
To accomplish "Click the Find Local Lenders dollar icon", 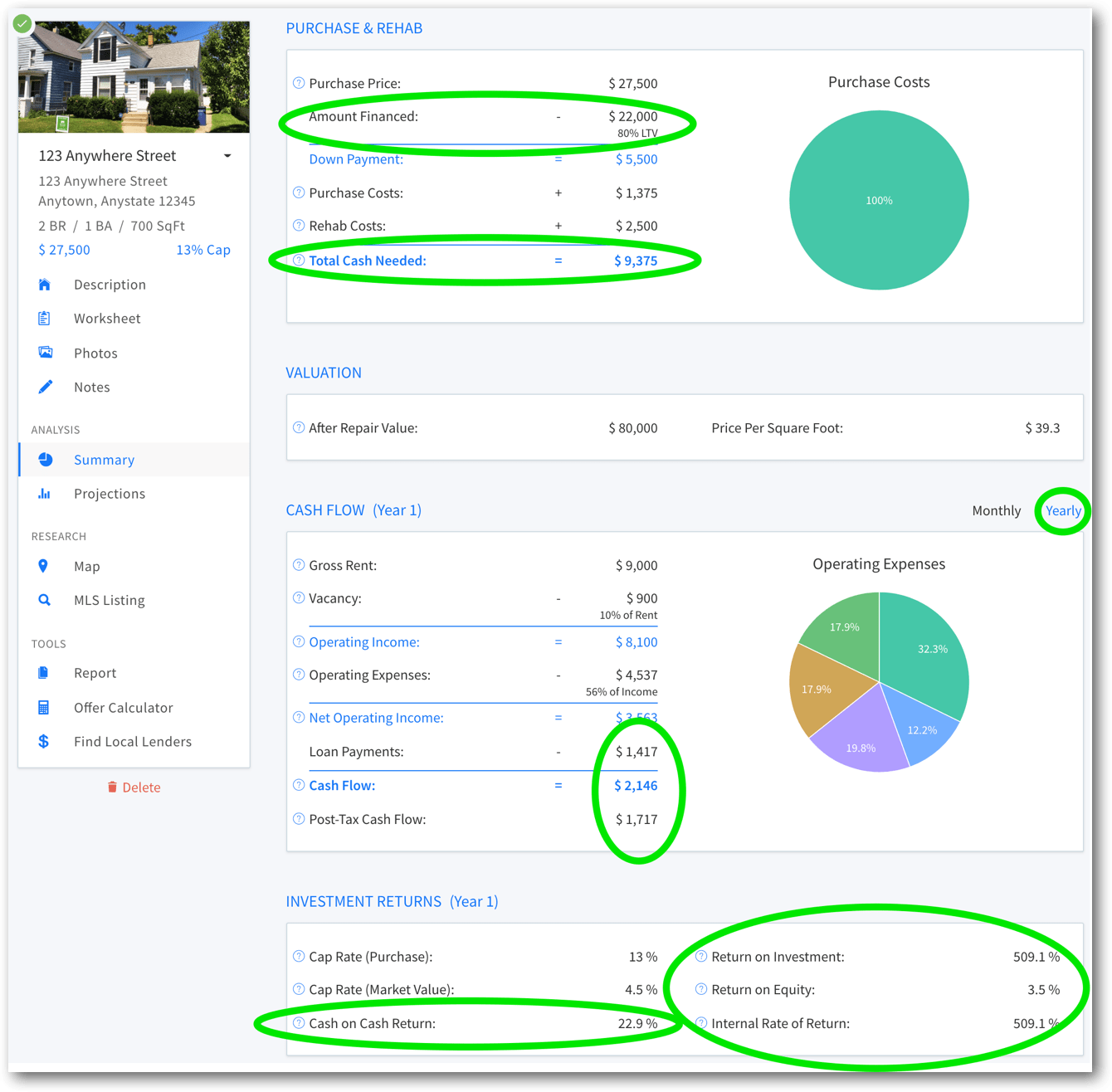I will 44,742.
